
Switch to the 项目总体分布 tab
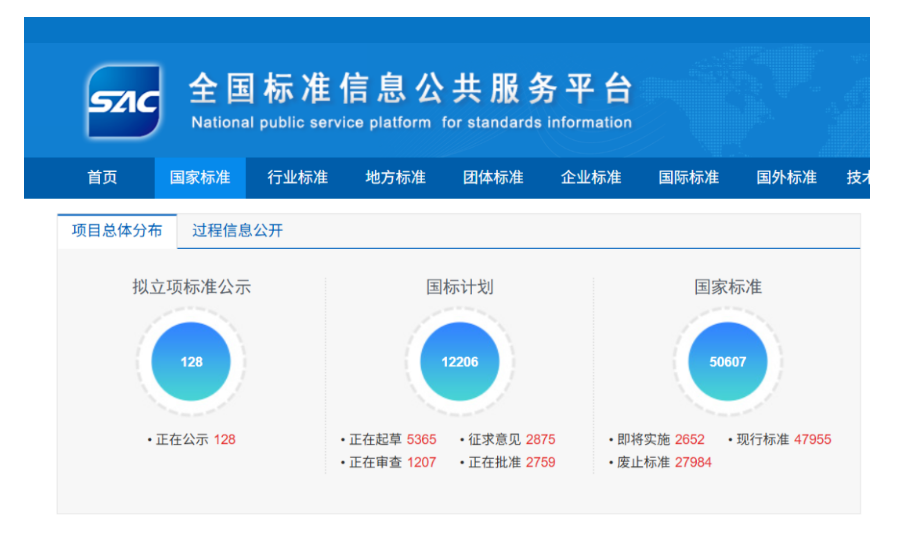(117, 231)
